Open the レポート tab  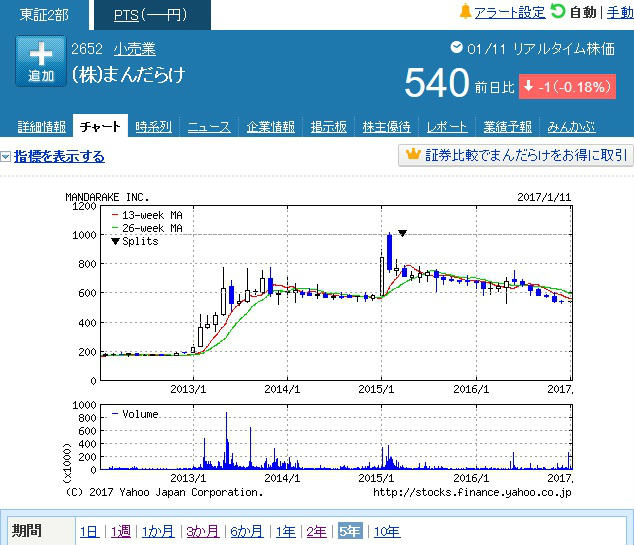coord(447,127)
